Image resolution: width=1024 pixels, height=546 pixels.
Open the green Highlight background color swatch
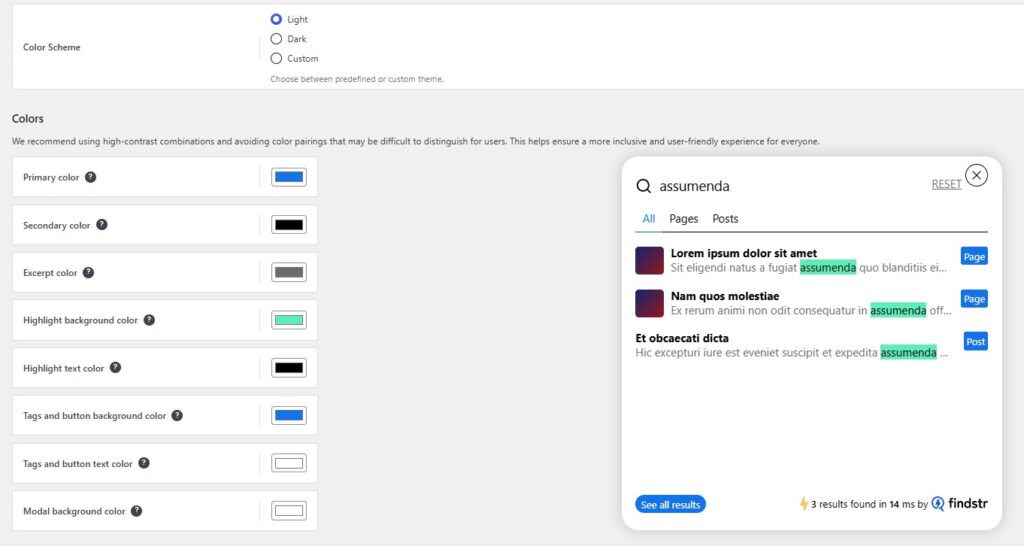point(289,320)
